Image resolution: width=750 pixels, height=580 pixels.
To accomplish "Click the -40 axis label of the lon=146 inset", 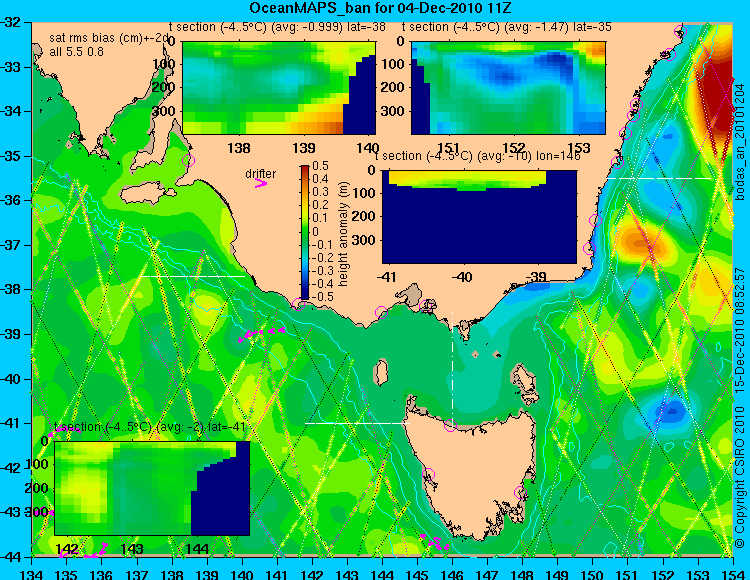I will 462,277.
